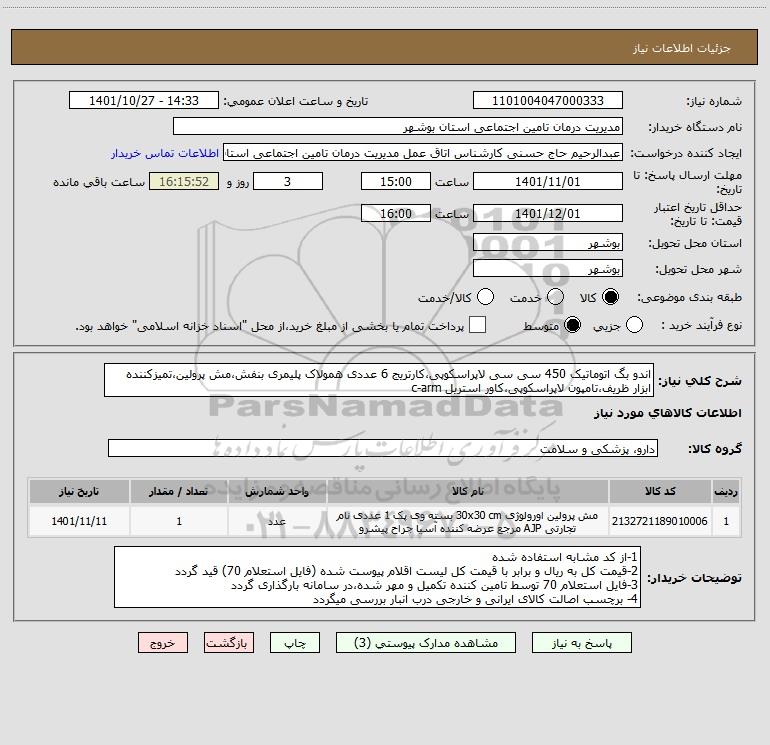Click the validity time field 16:00

396,213
